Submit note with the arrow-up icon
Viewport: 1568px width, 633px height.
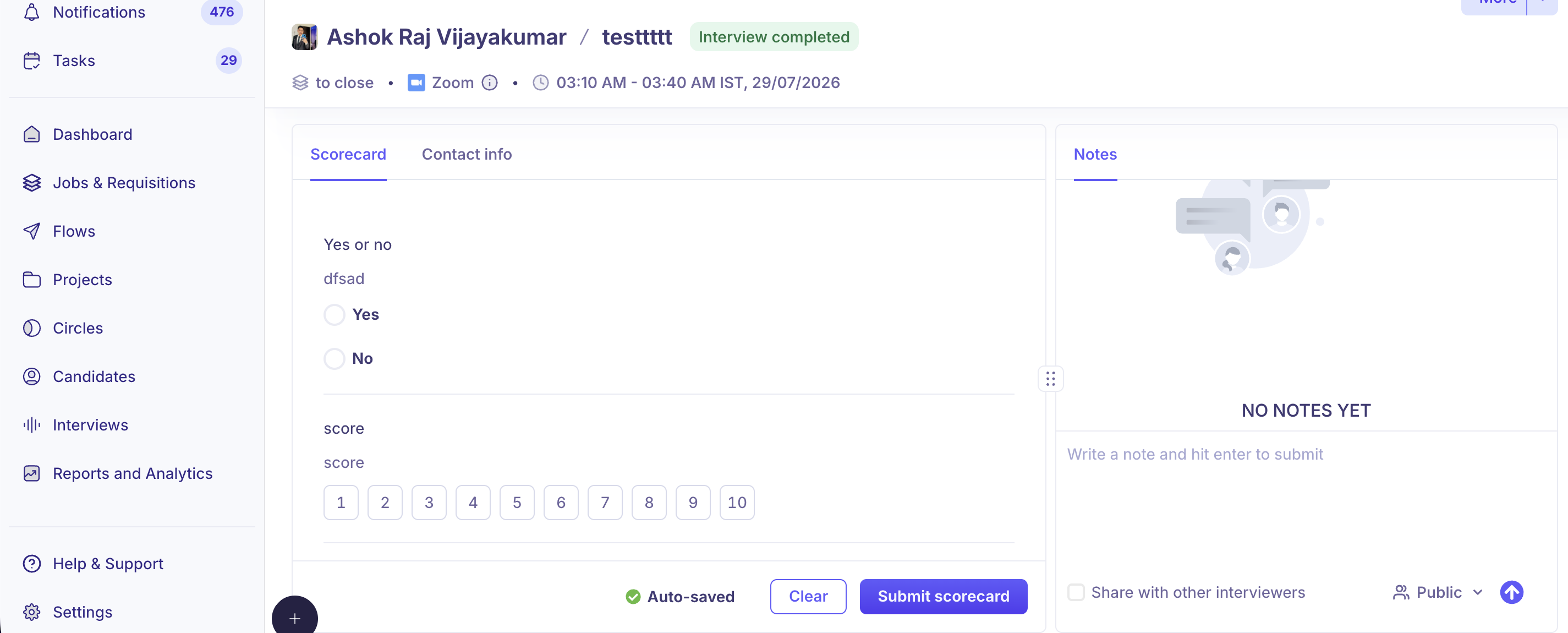(1511, 592)
